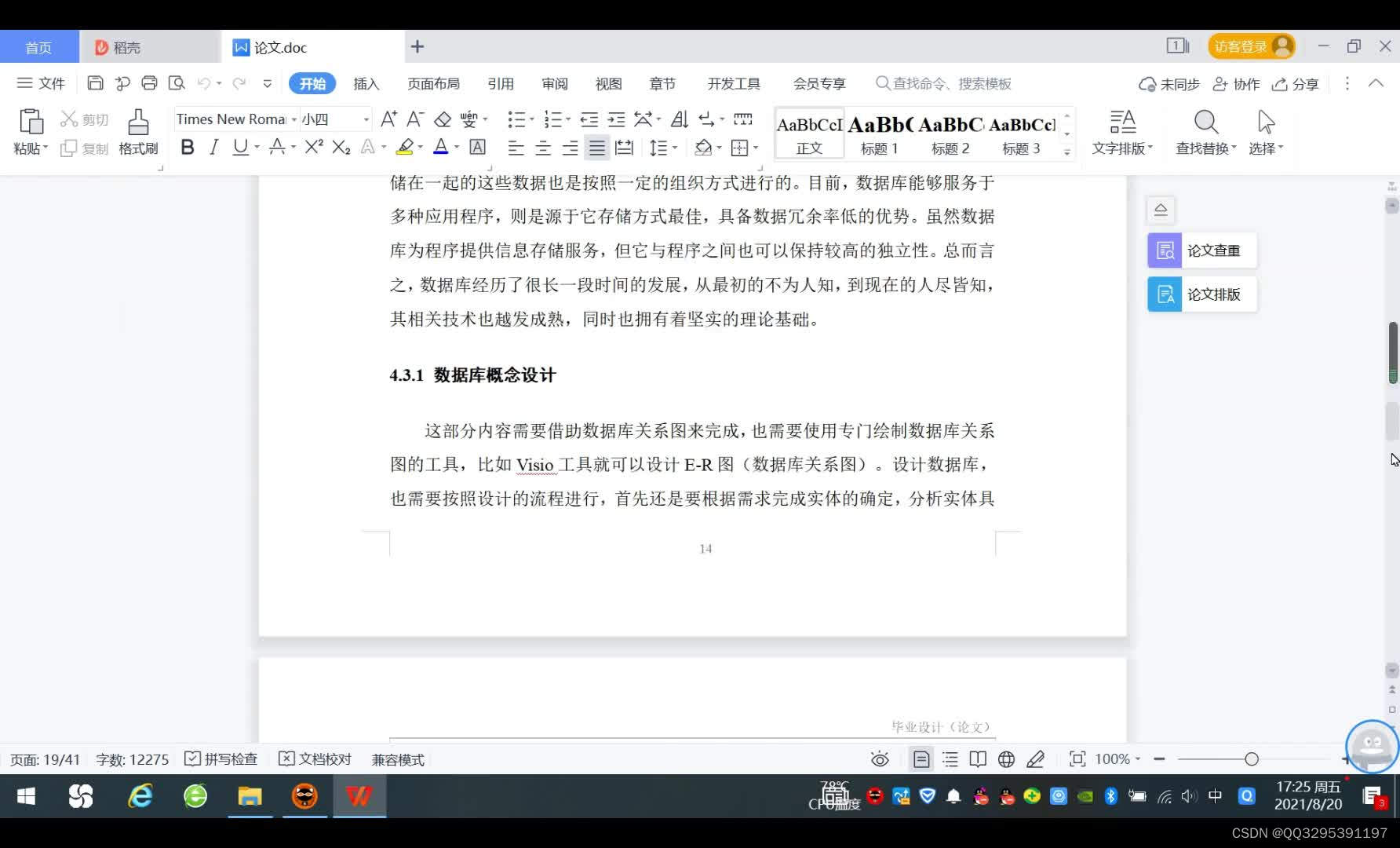
Task: Open borders dropdown arrow
Action: pos(756,147)
